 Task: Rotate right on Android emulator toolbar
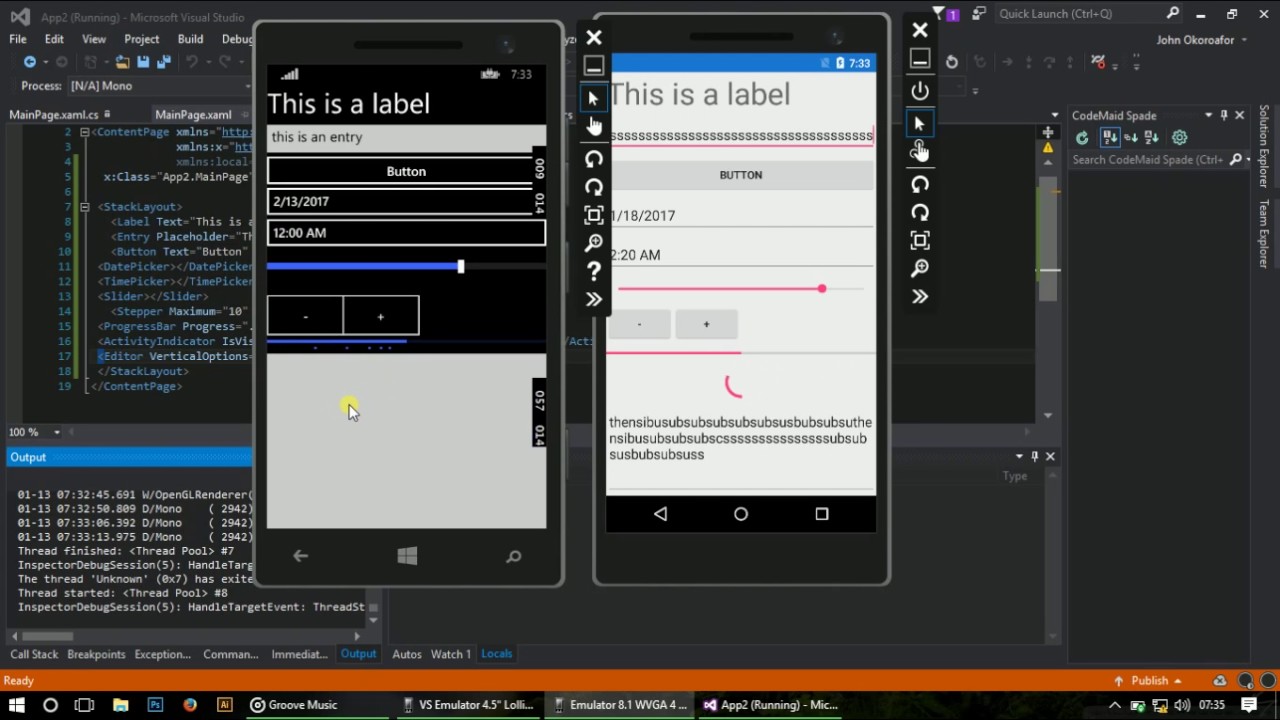920,212
